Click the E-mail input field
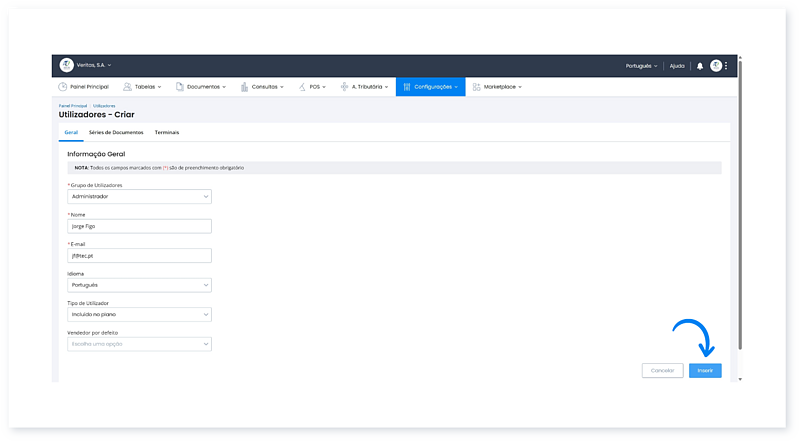The height and width of the screenshot is (442, 800). (139, 256)
